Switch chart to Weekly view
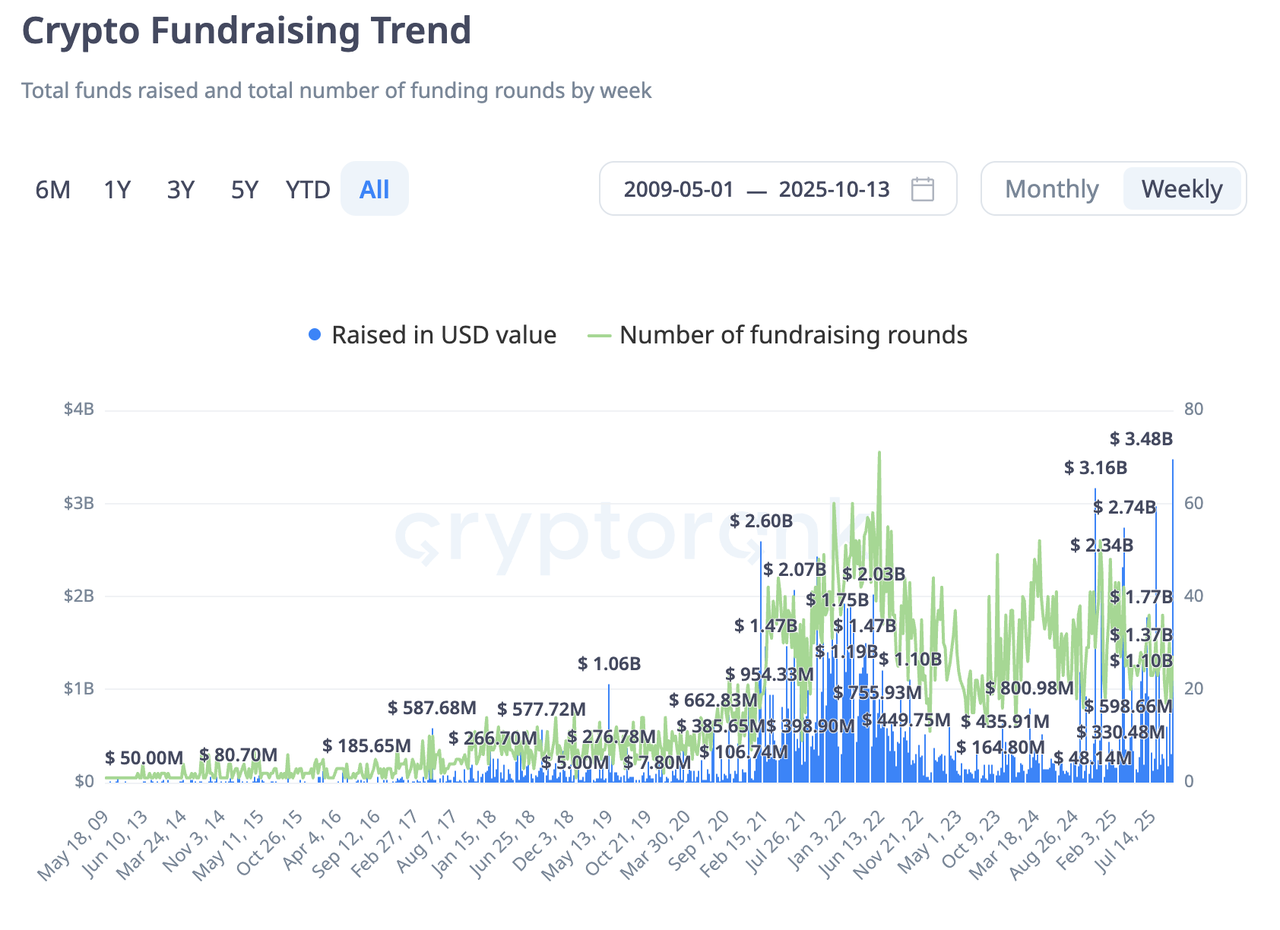This screenshot has width=1280, height=930. pyautogui.click(x=1181, y=189)
